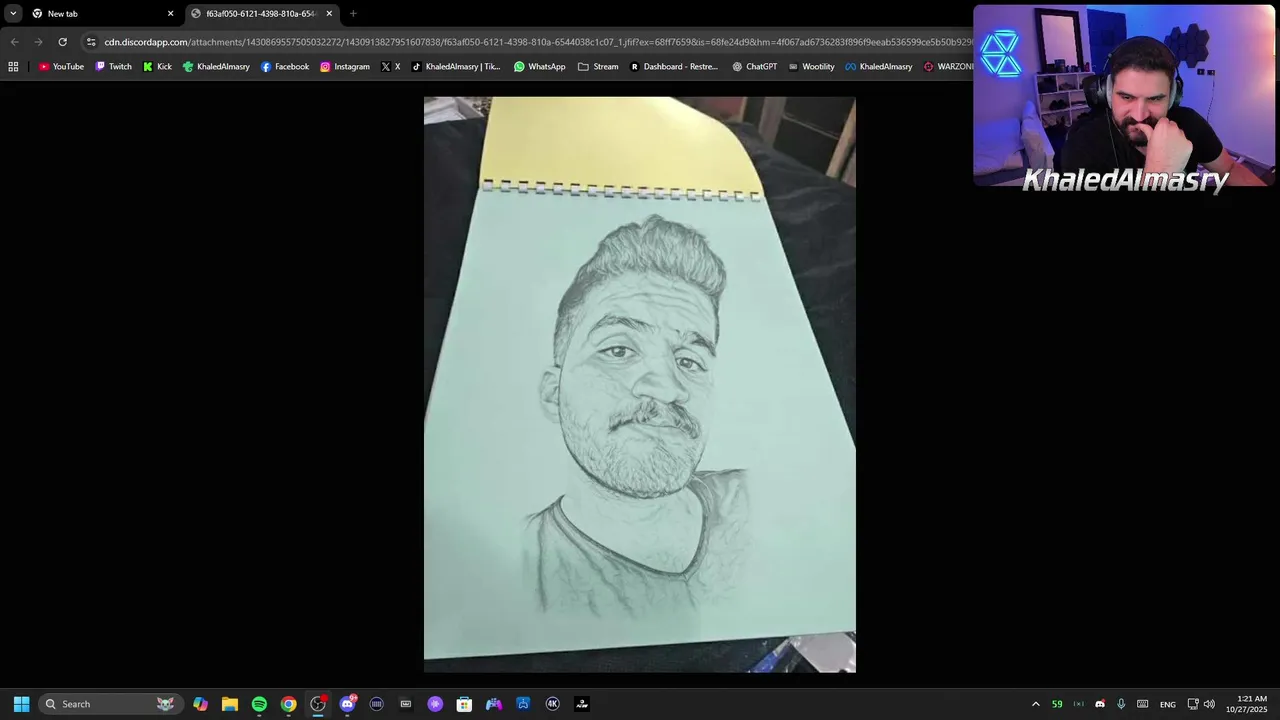Close the New tab browser tab

pos(170,14)
